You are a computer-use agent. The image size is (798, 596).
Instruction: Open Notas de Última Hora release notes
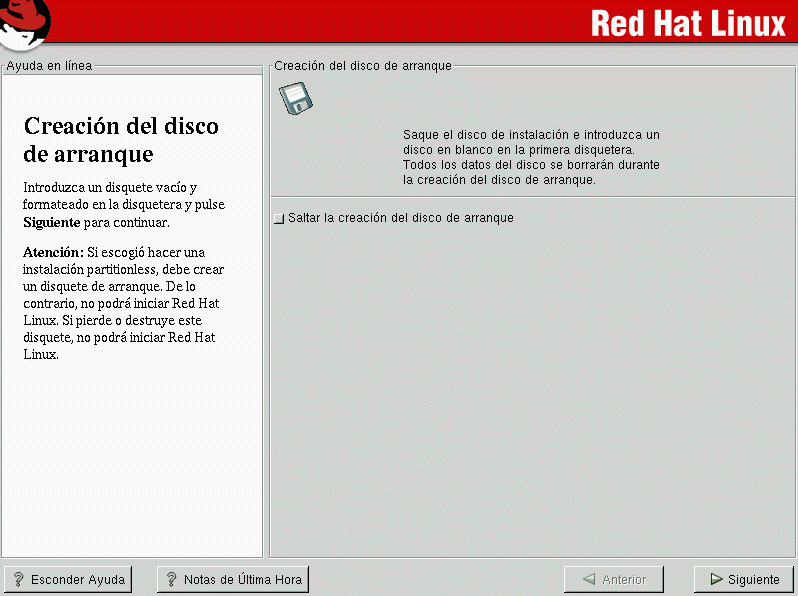click(232, 579)
